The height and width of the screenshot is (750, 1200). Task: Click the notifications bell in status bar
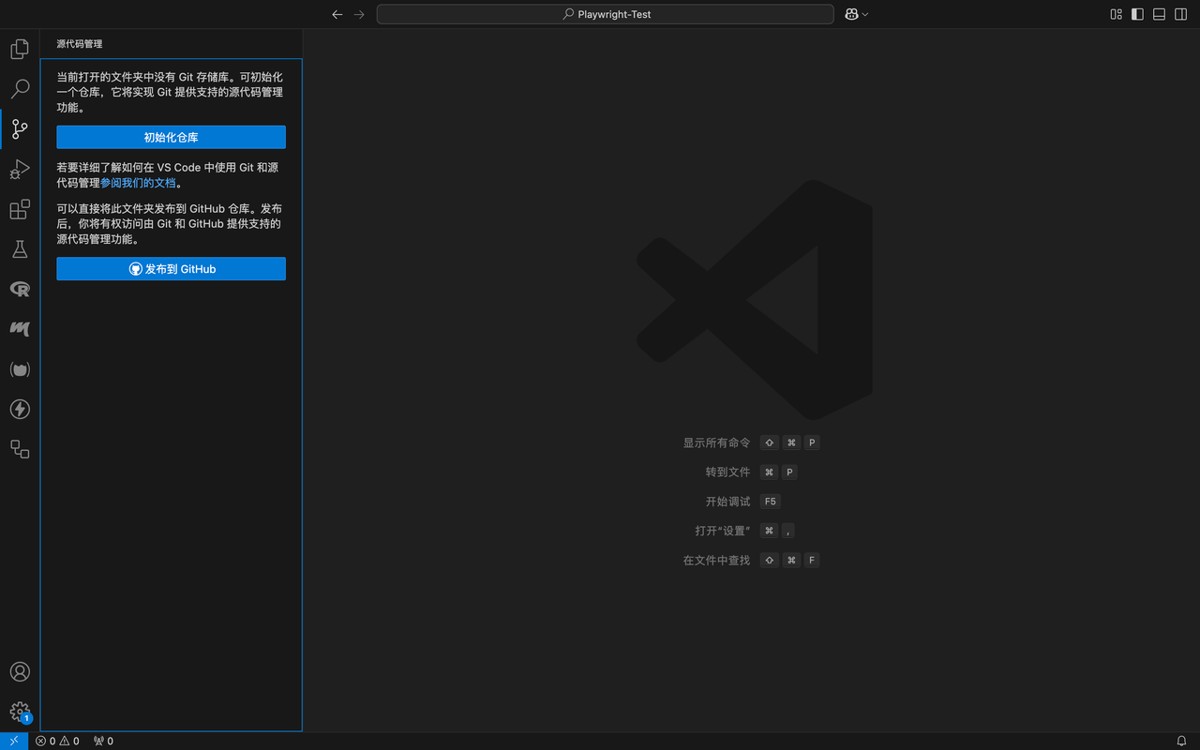pyautogui.click(x=1181, y=741)
